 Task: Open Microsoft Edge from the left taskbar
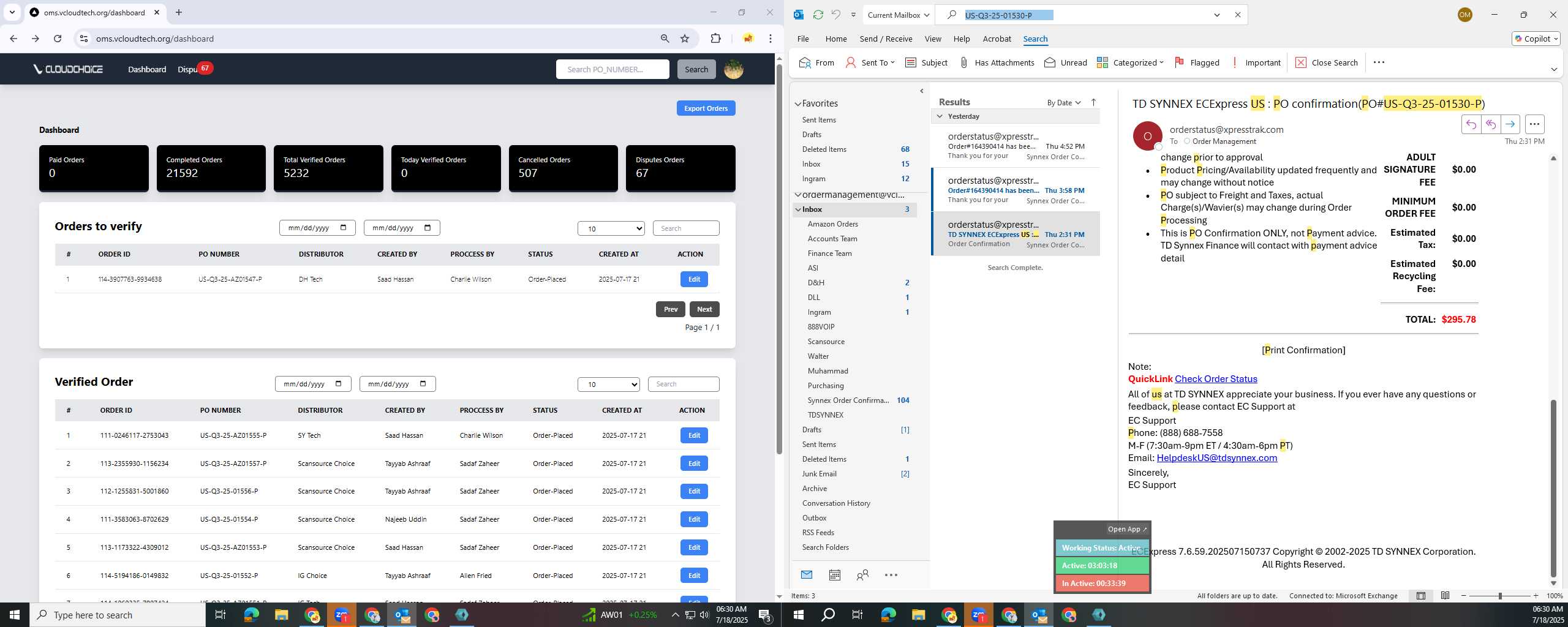[251, 615]
